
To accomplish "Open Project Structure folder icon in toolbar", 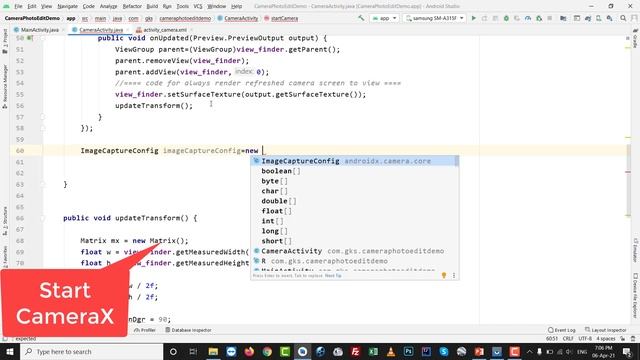I will [x=563, y=18].
